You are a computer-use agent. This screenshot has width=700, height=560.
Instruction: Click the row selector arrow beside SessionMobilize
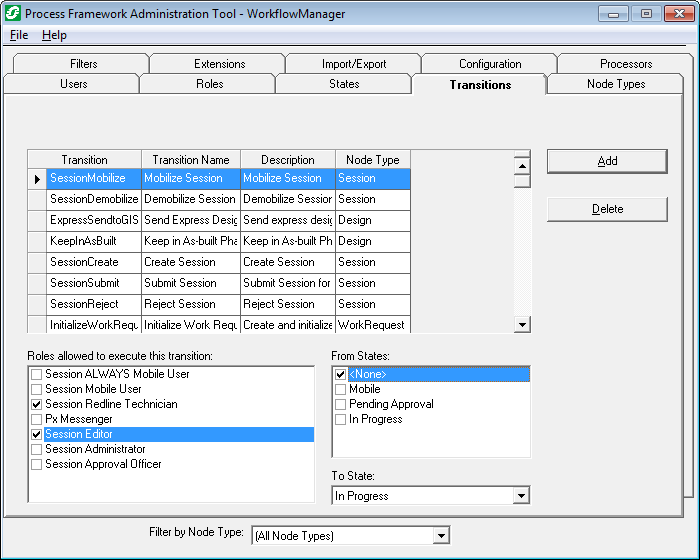pyautogui.click(x=37, y=179)
